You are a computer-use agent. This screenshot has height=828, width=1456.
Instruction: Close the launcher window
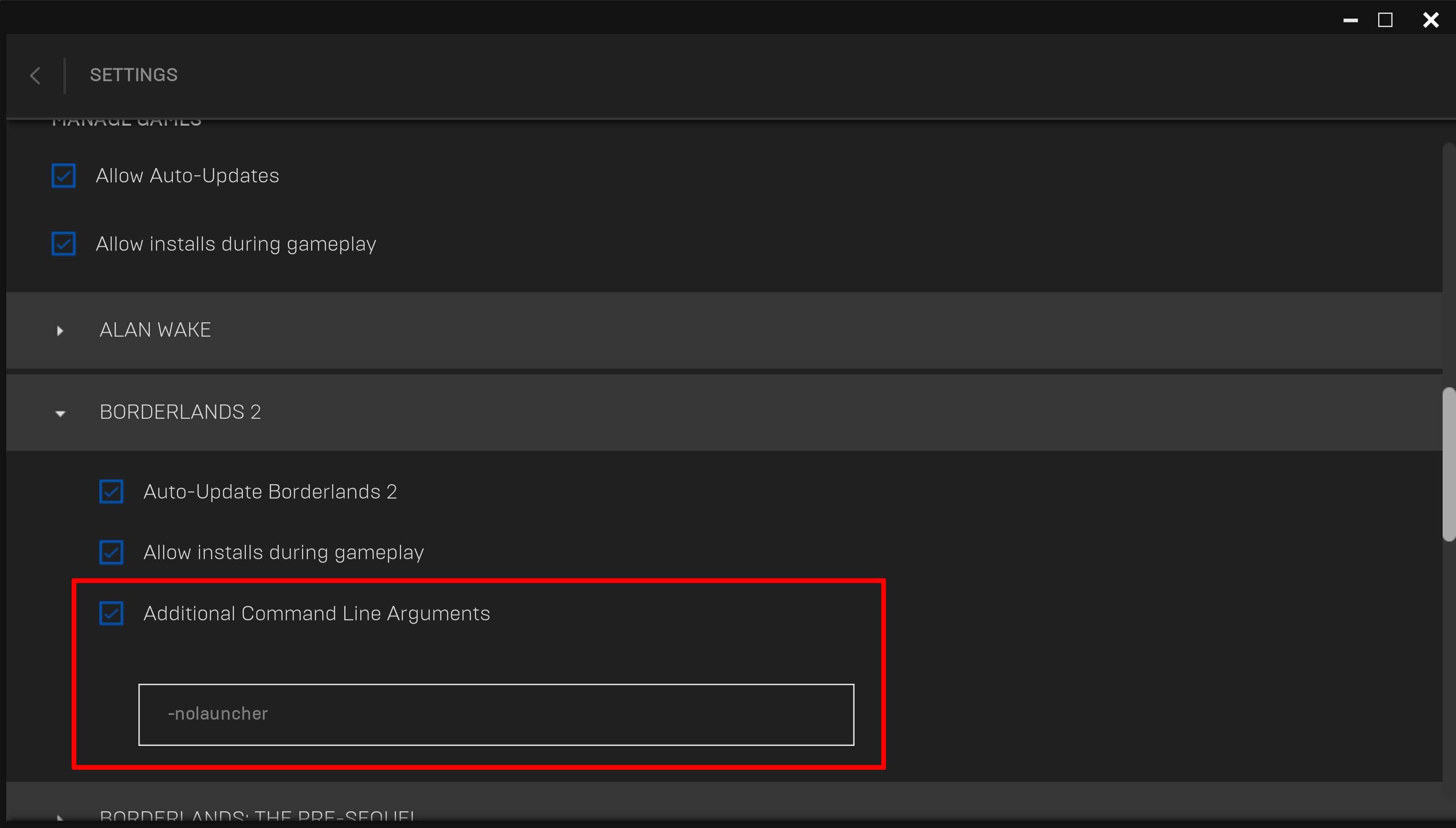point(1431,21)
